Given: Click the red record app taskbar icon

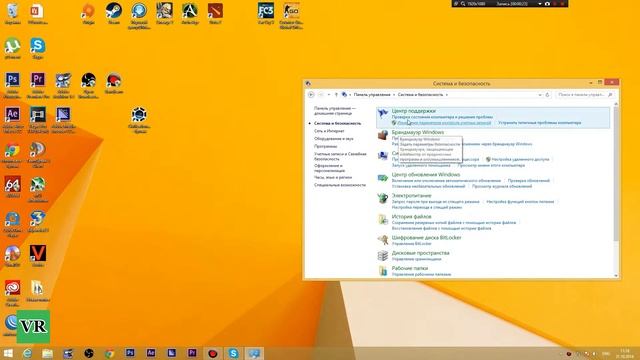Looking at the screenshot, I should coord(213,353).
